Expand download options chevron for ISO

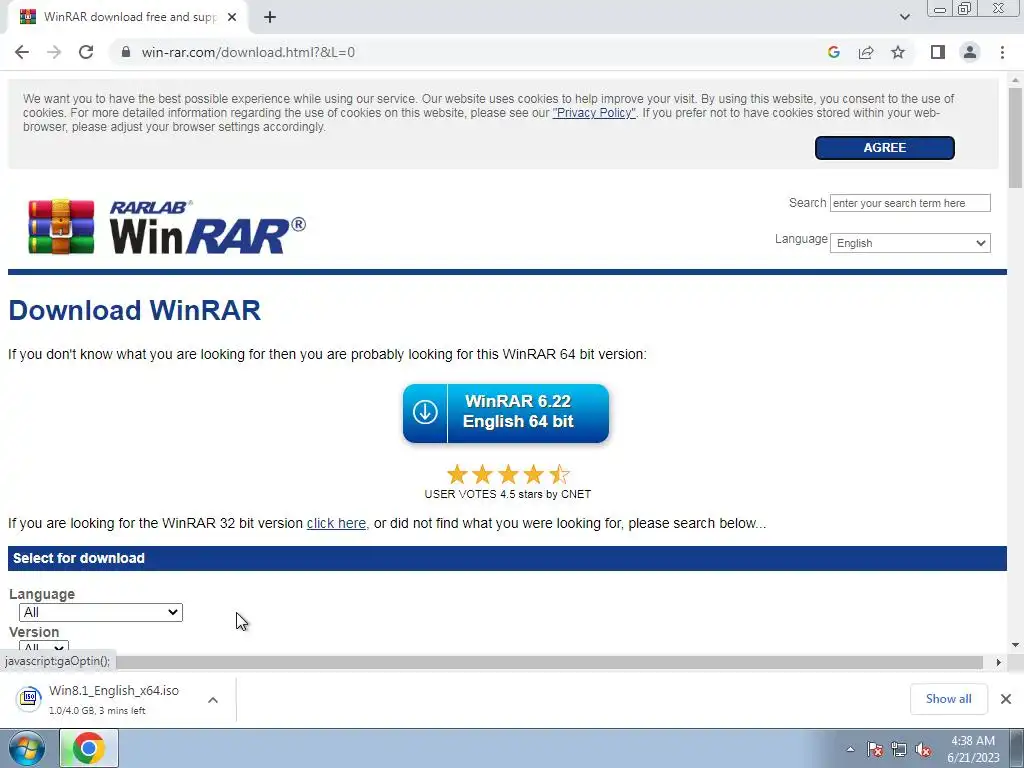tap(213, 699)
